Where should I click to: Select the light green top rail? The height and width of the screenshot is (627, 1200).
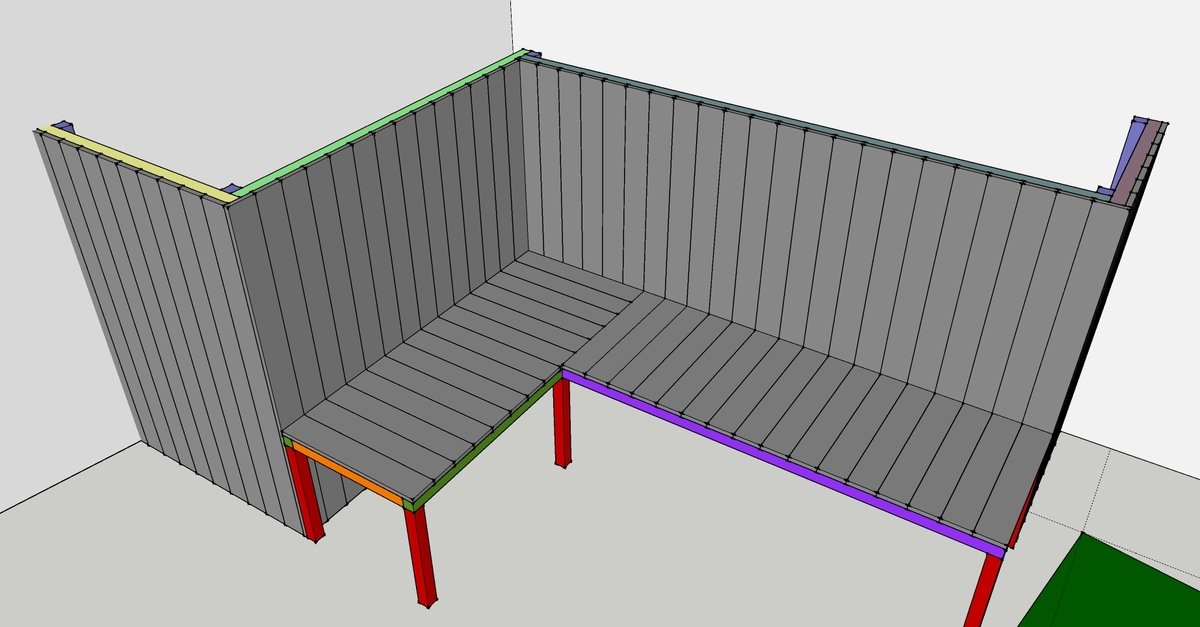(380, 122)
